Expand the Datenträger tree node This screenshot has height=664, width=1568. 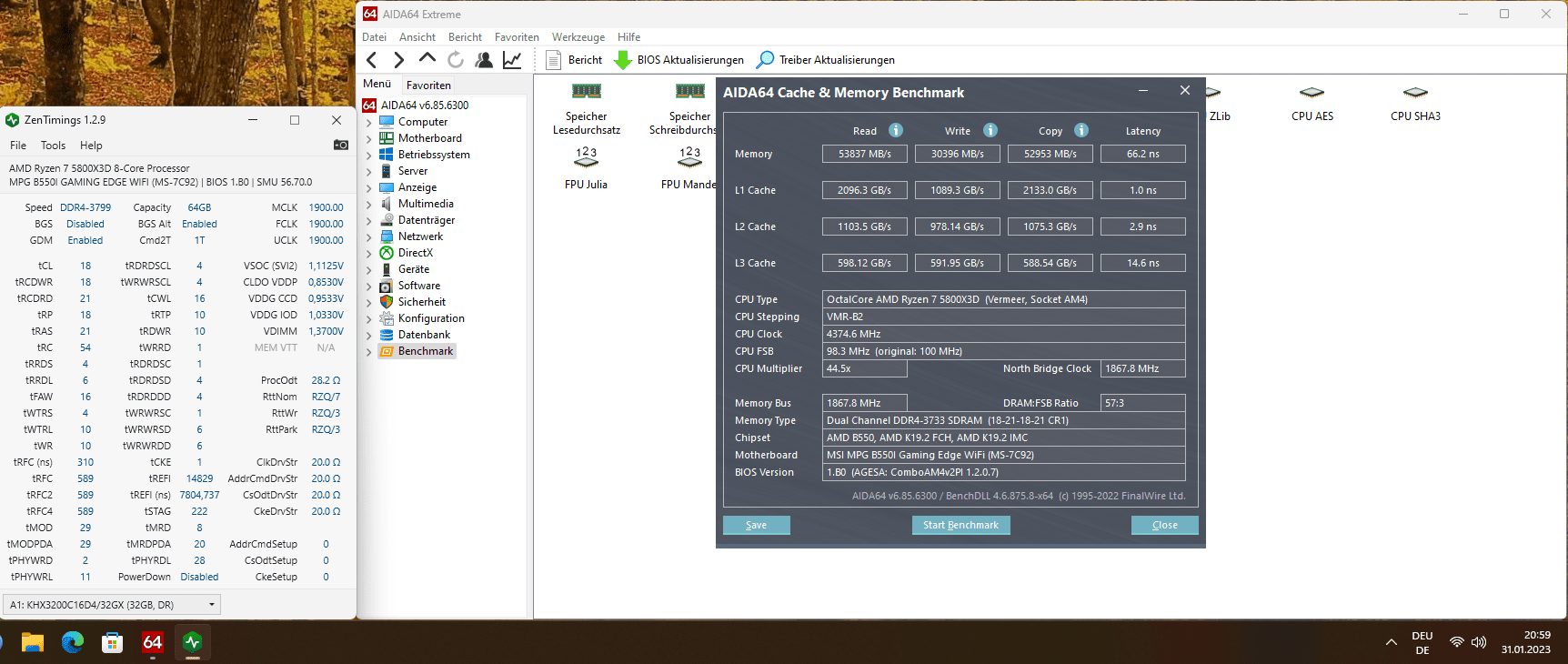[369, 220]
